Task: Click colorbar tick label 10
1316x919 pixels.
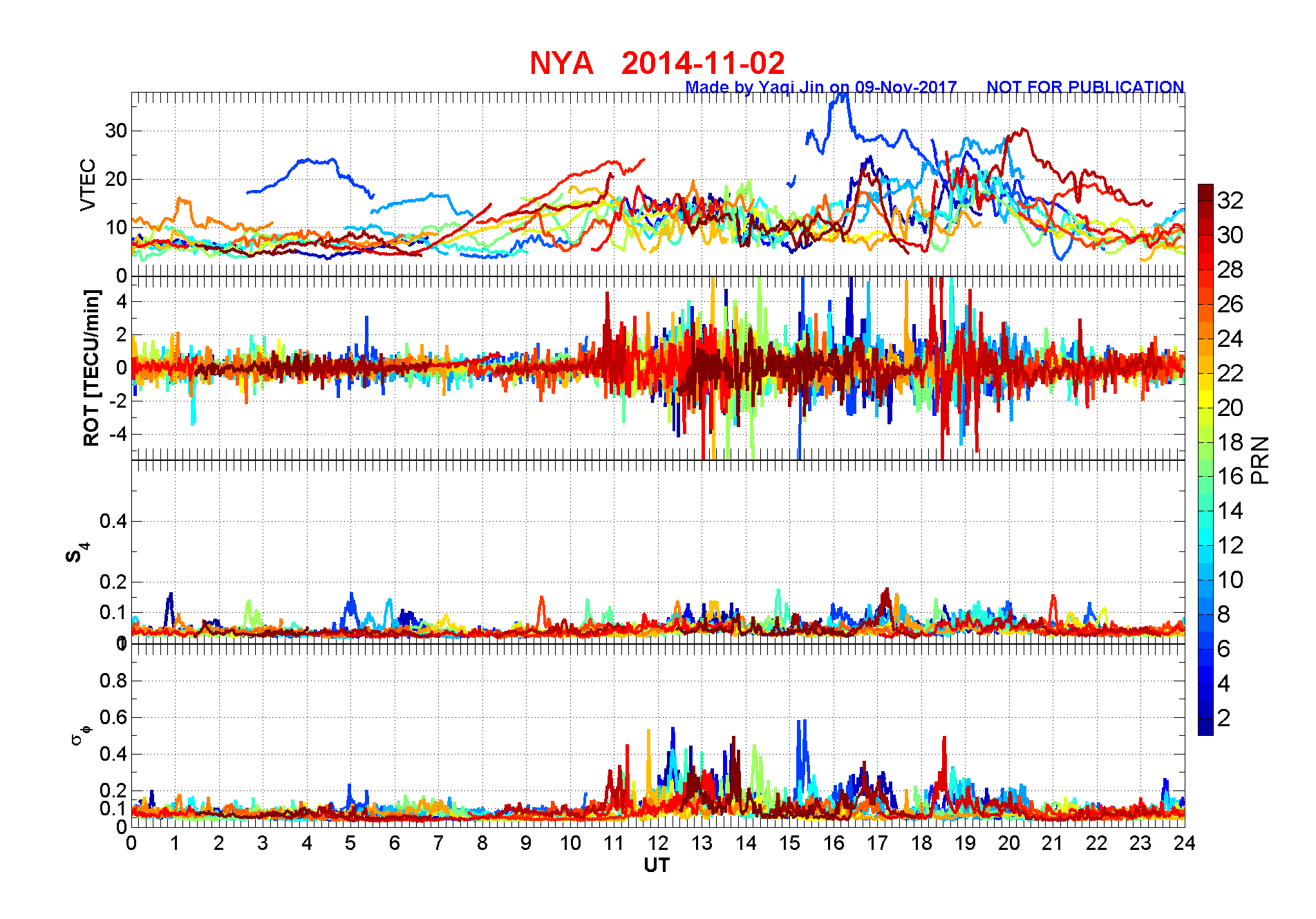Action: click(x=1230, y=580)
